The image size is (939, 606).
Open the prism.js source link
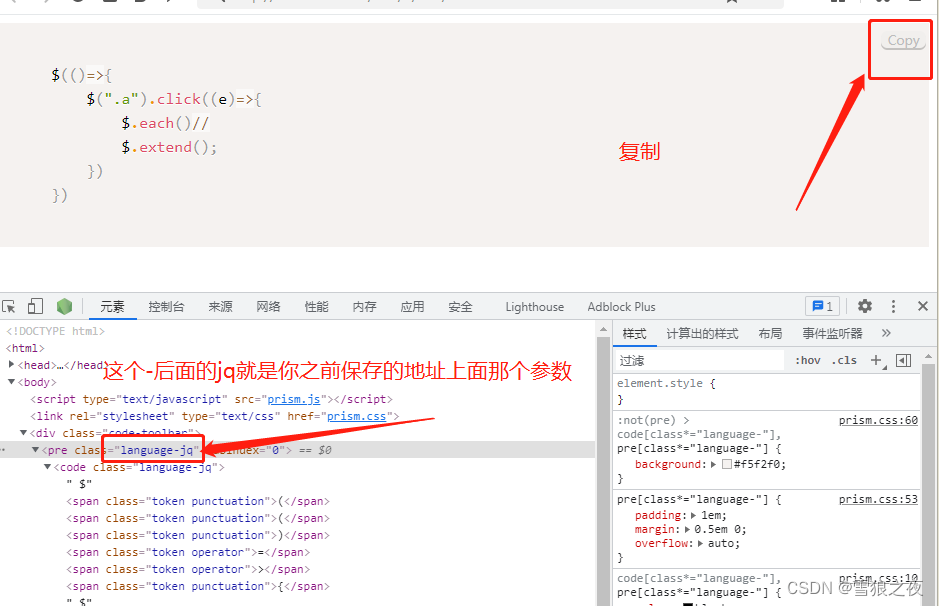293,399
